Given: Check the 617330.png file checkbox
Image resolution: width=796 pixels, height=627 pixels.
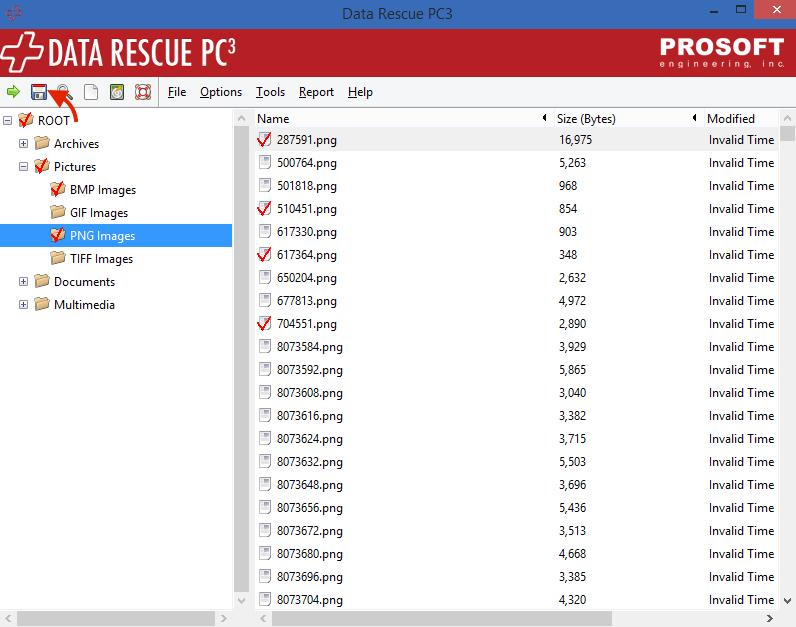Looking at the screenshot, I should point(264,232).
